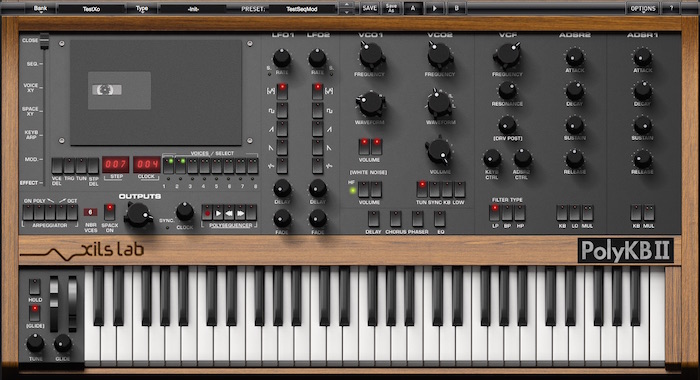Step to next preset with down arrow
700x380 pixels.
[x=346, y=12]
